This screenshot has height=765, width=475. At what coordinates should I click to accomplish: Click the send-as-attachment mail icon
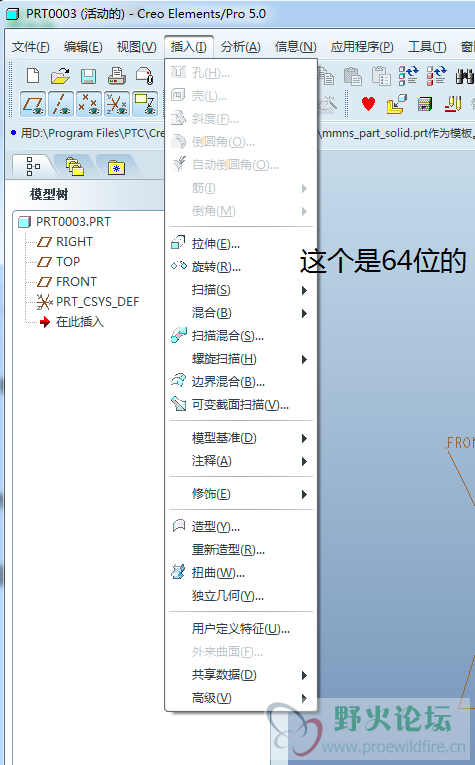point(145,76)
